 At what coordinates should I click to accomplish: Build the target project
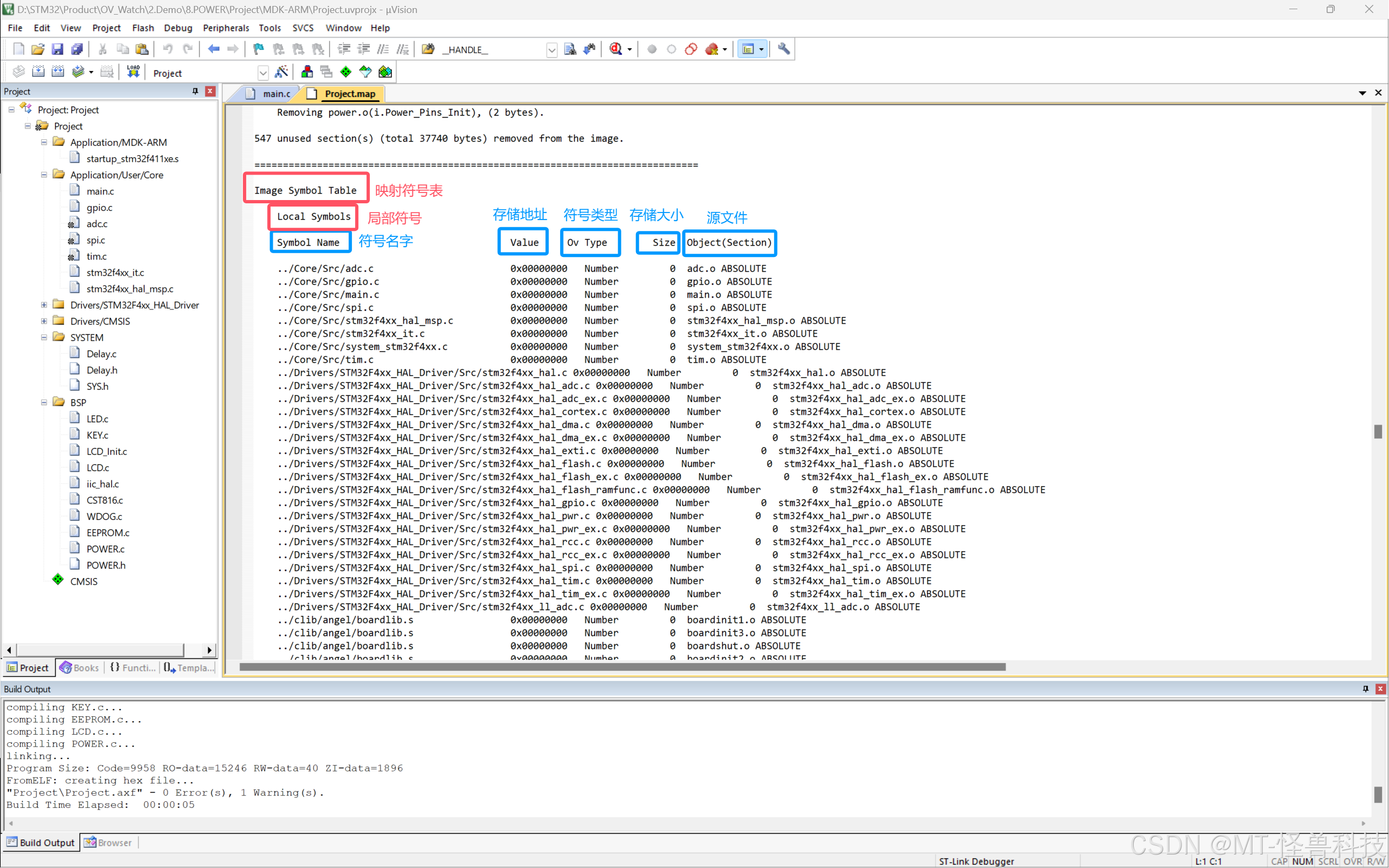pos(38,72)
